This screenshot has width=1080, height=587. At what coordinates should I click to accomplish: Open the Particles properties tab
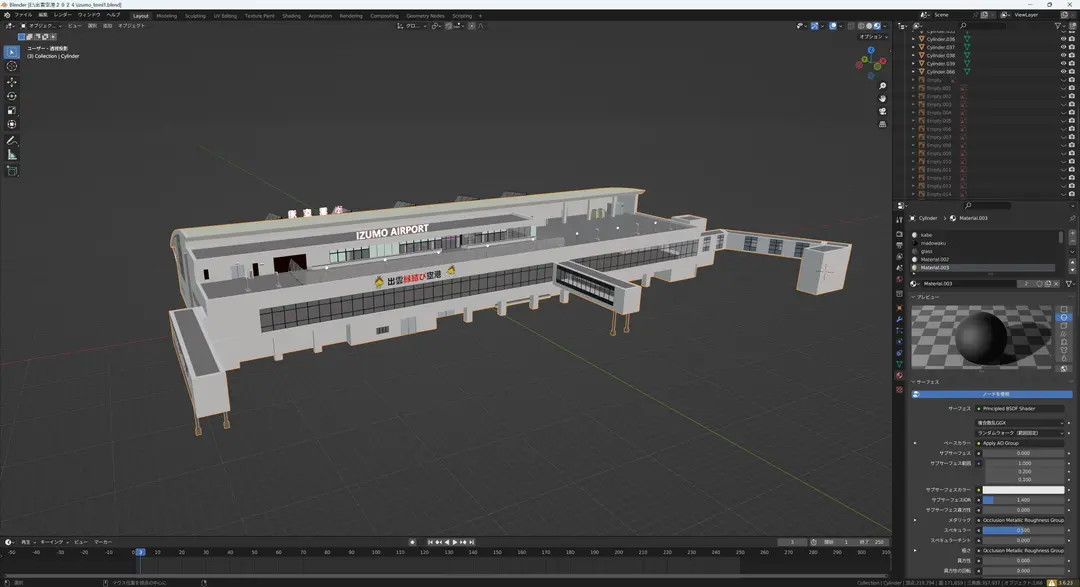coord(899,330)
